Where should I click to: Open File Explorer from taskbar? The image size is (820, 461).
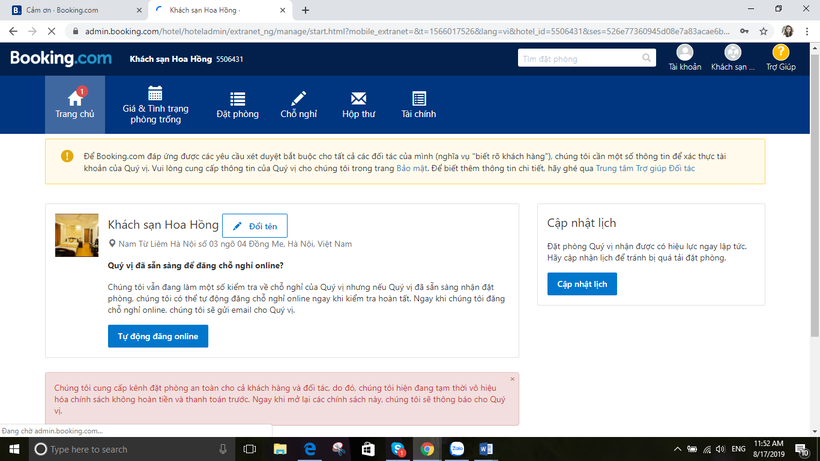coord(280,449)
